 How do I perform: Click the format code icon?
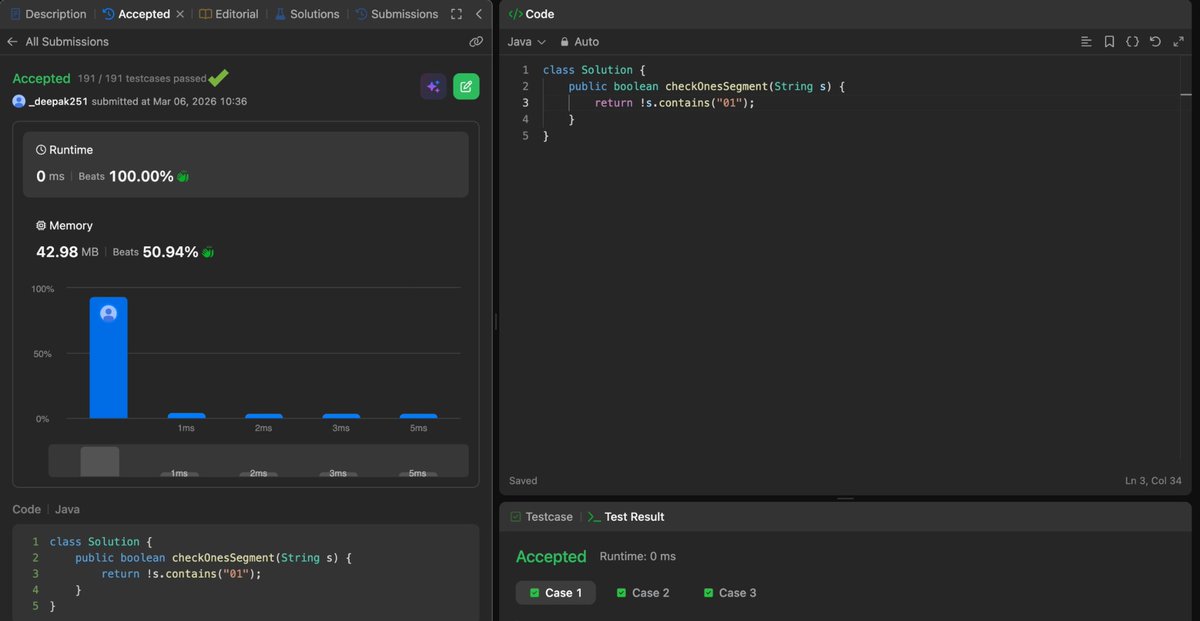coord(1086,42)
